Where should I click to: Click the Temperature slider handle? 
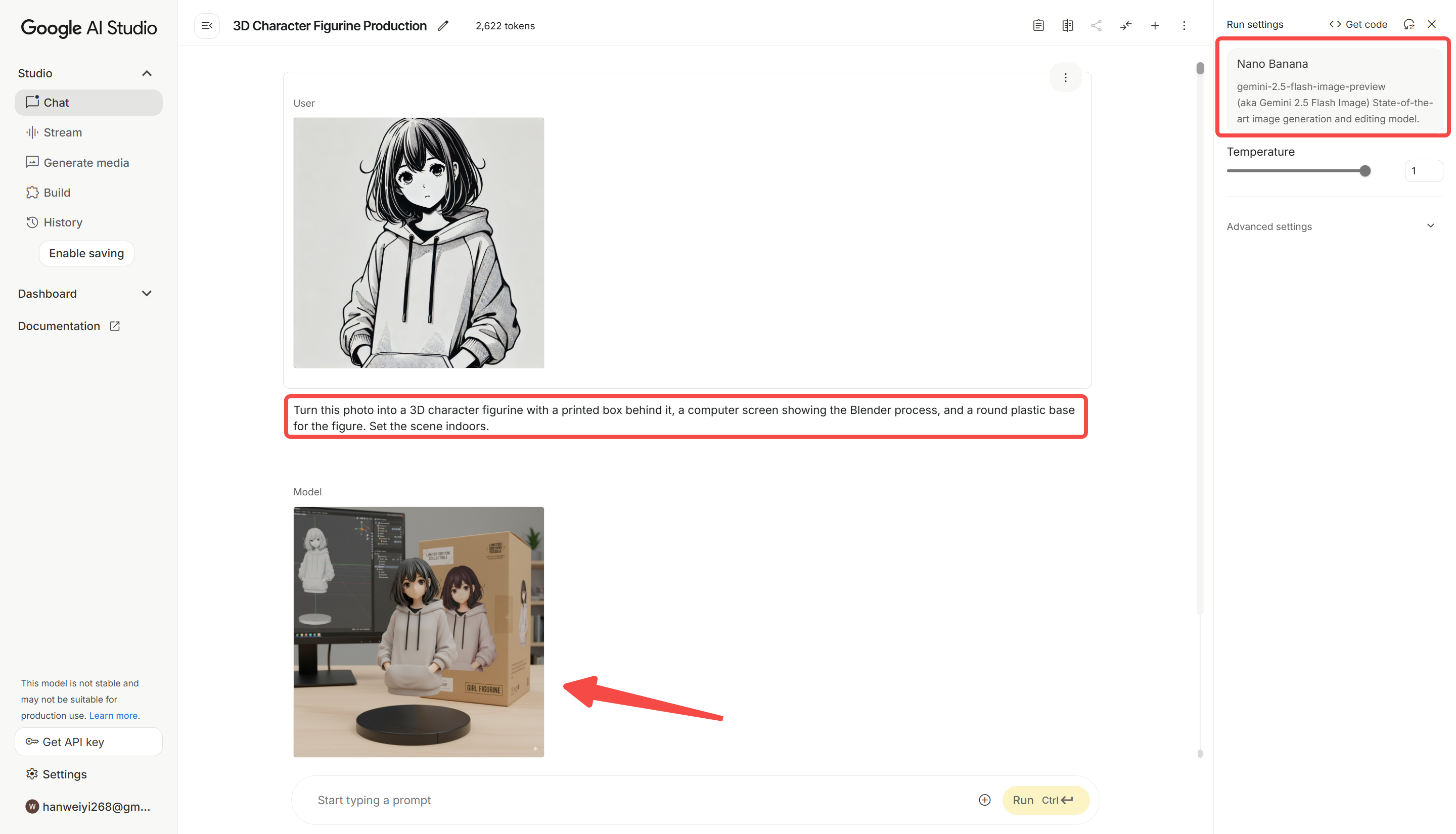(1365, 171)
